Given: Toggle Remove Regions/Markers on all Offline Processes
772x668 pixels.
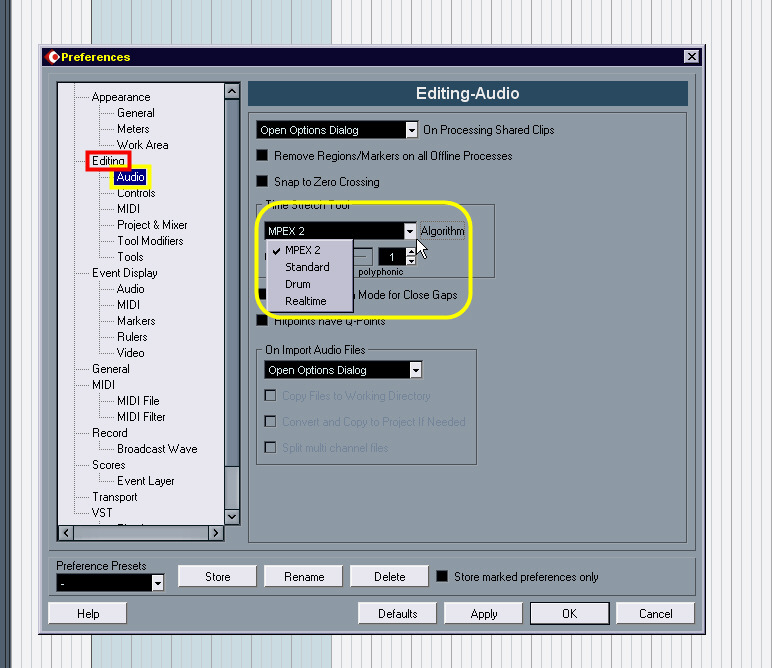Looking at the screenshot, I should pos(262,156).
